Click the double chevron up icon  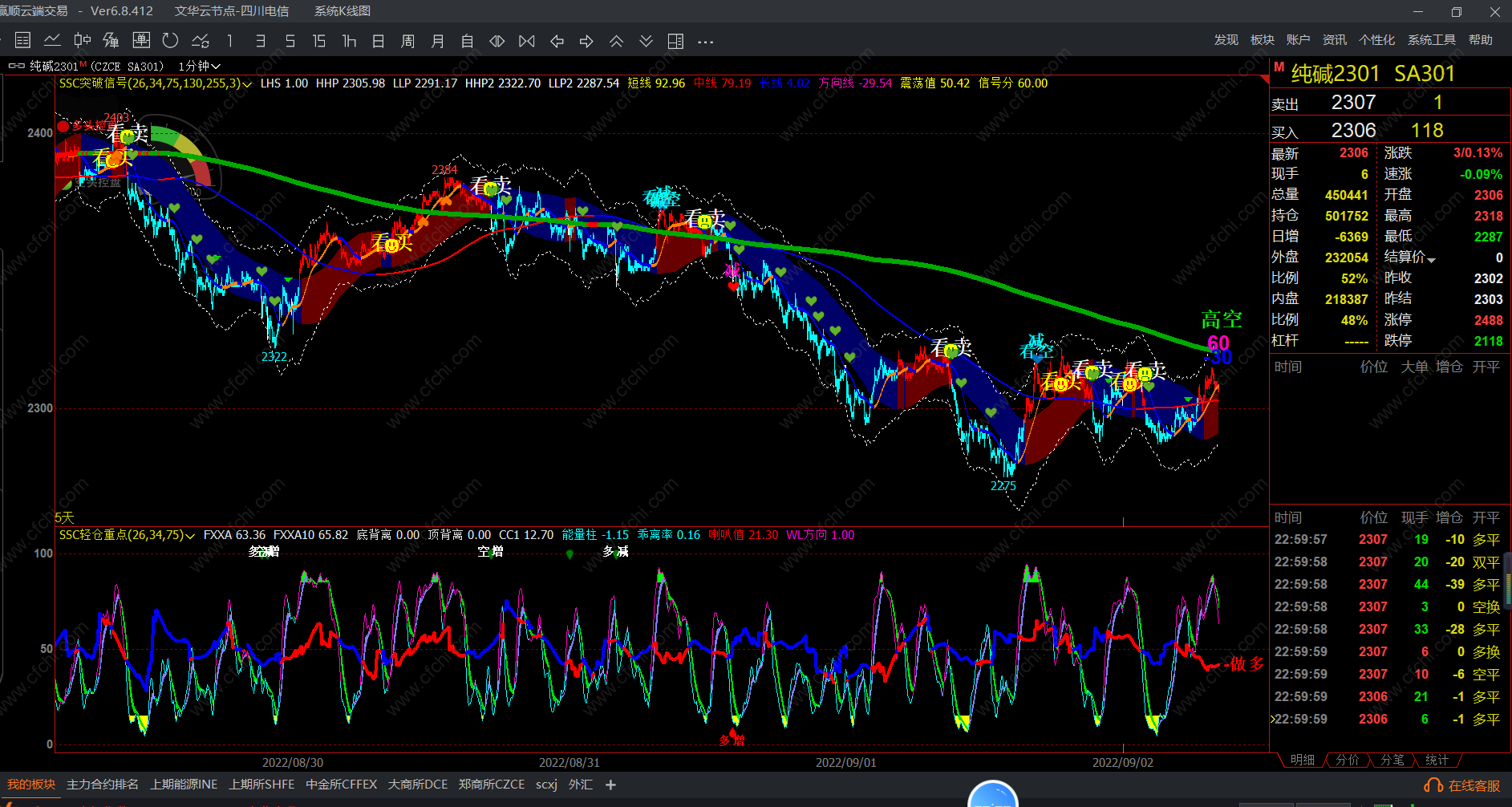pyautogui.click(x=616, y=41)
